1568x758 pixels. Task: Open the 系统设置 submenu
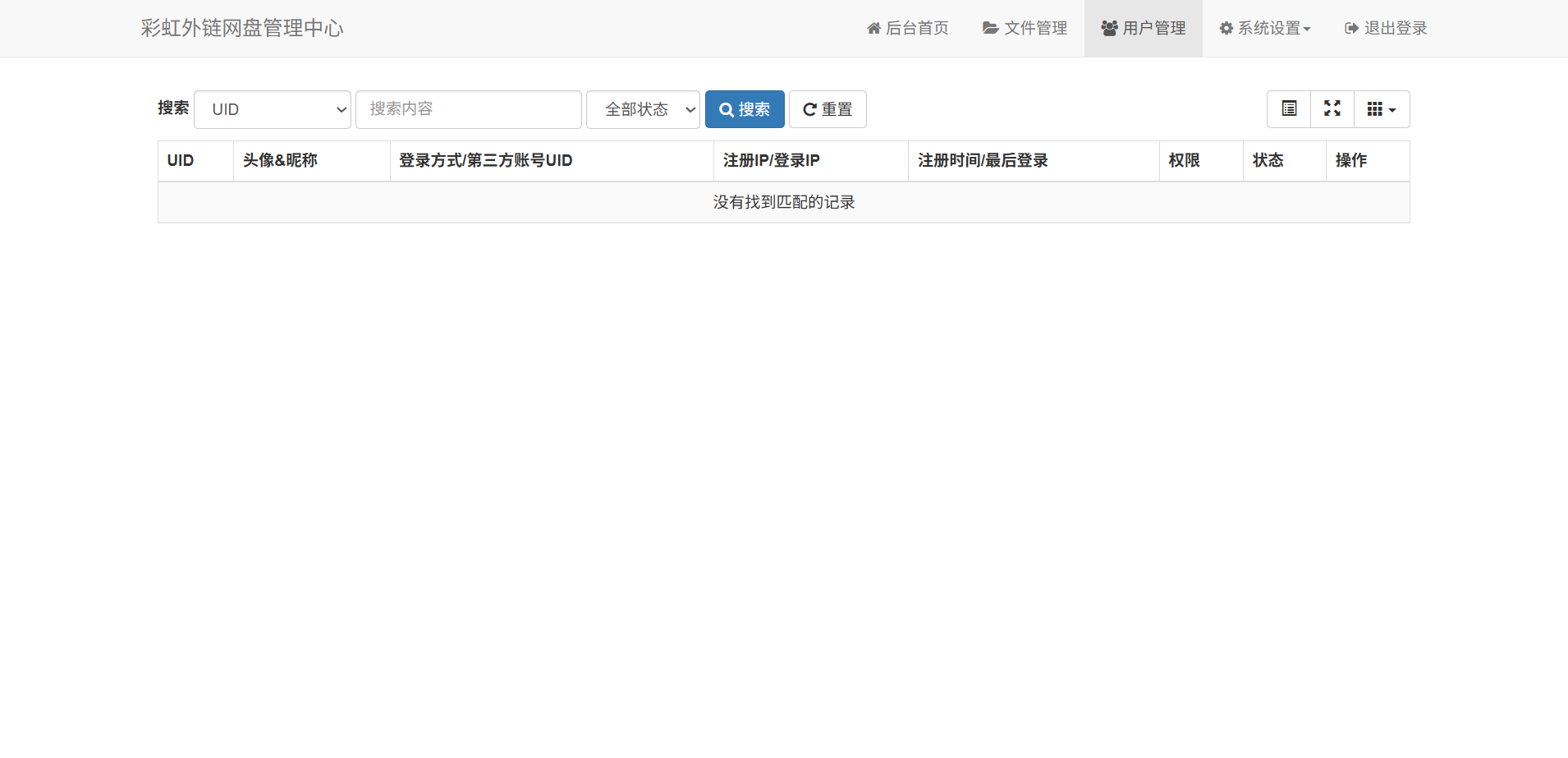(1263, 27)
